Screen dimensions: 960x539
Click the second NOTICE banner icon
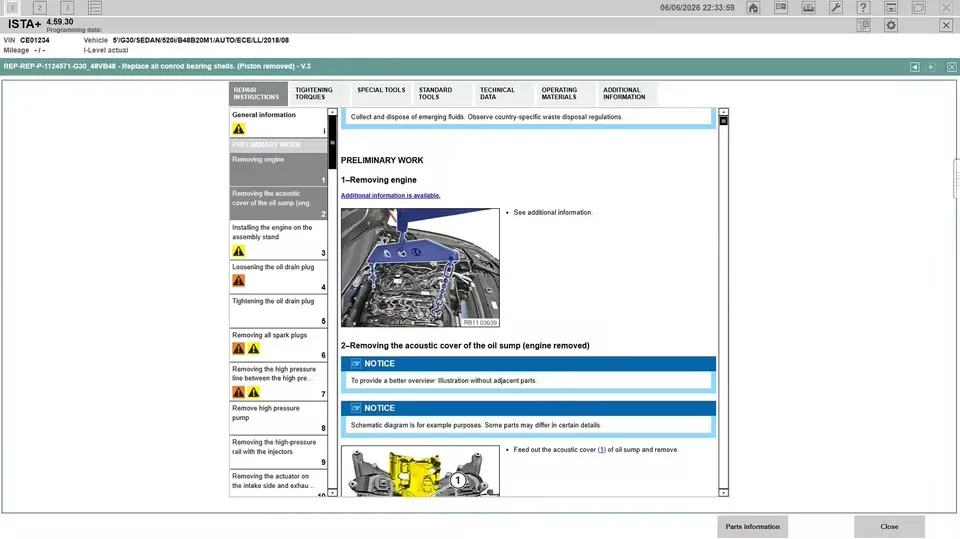pos(356,408)
